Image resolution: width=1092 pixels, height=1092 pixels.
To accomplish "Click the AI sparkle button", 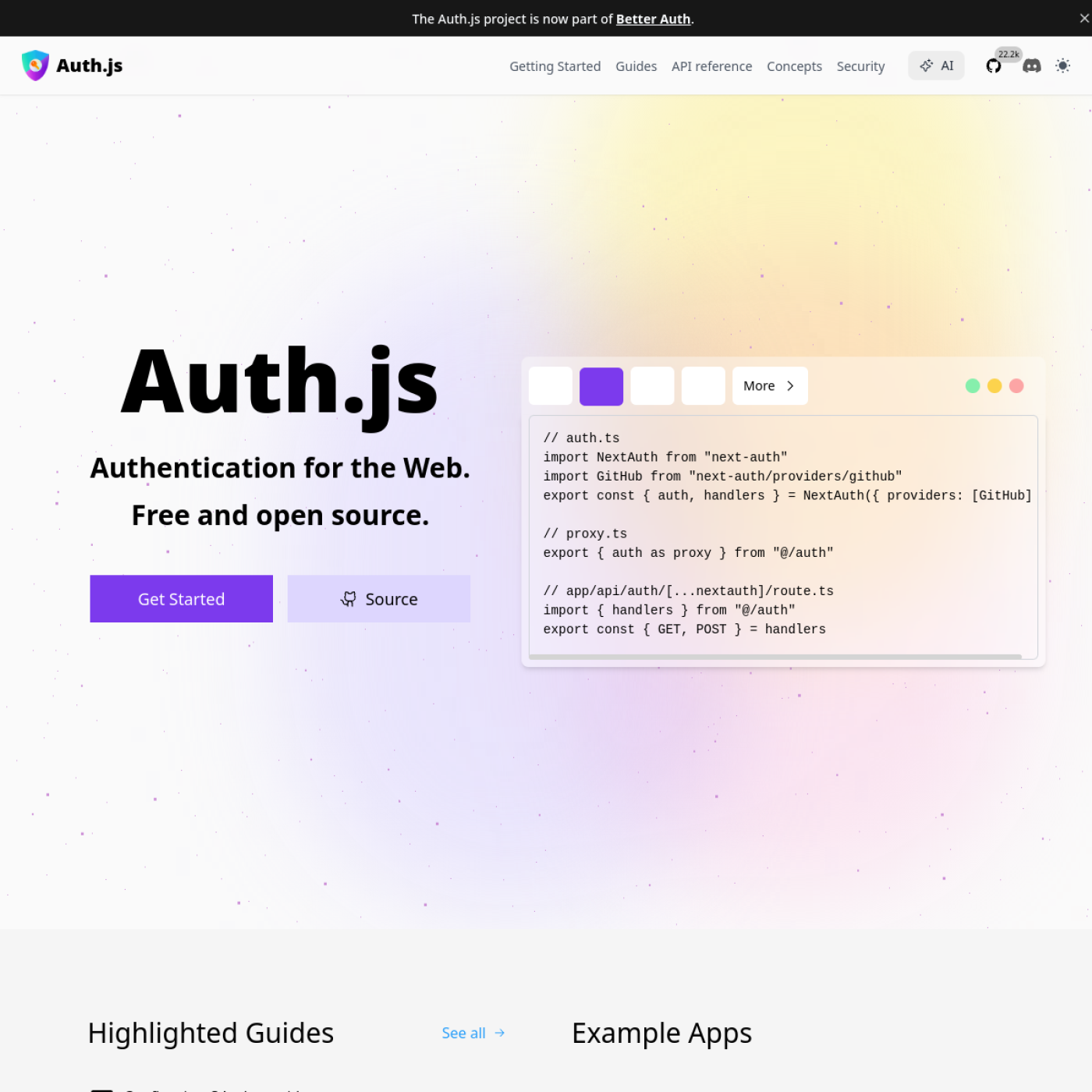I will (936, 66).
